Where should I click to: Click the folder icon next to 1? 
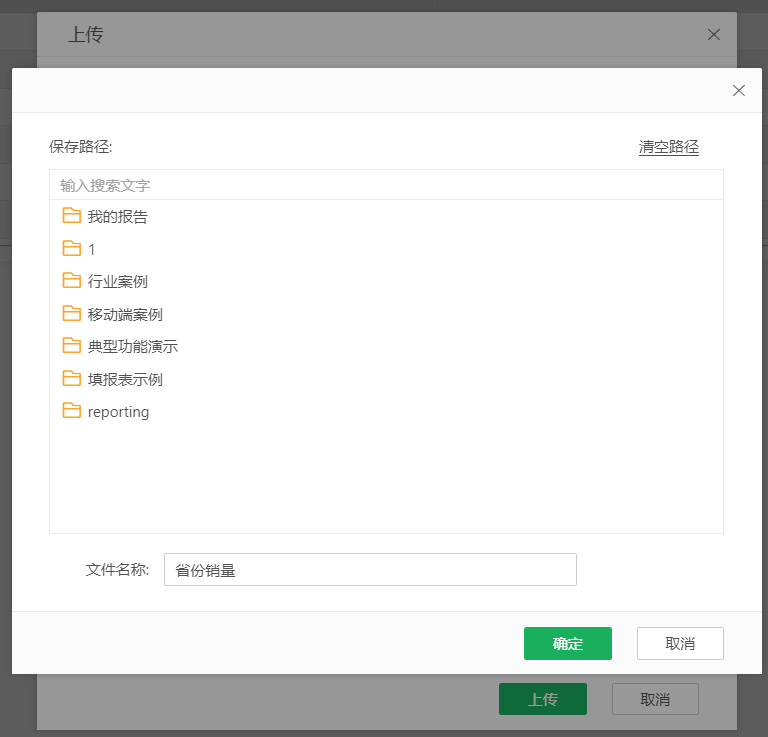click(x=71, y=249)
